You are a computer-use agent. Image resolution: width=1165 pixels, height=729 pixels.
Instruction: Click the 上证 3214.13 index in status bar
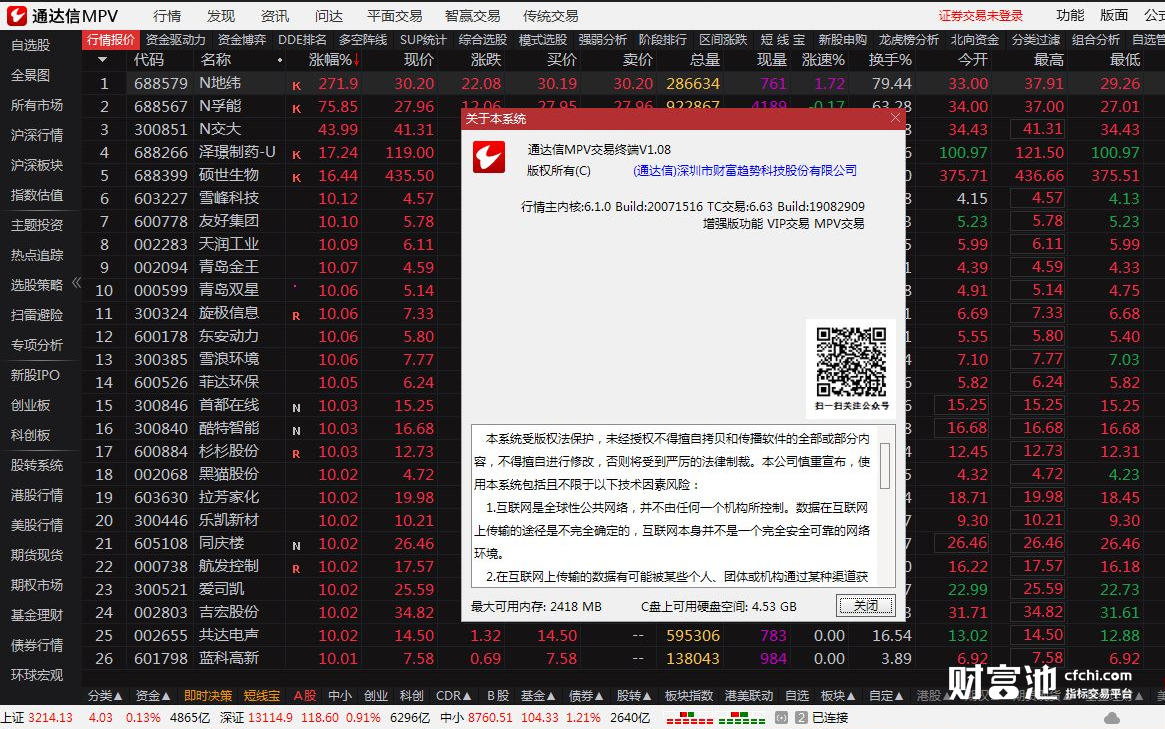36,718
